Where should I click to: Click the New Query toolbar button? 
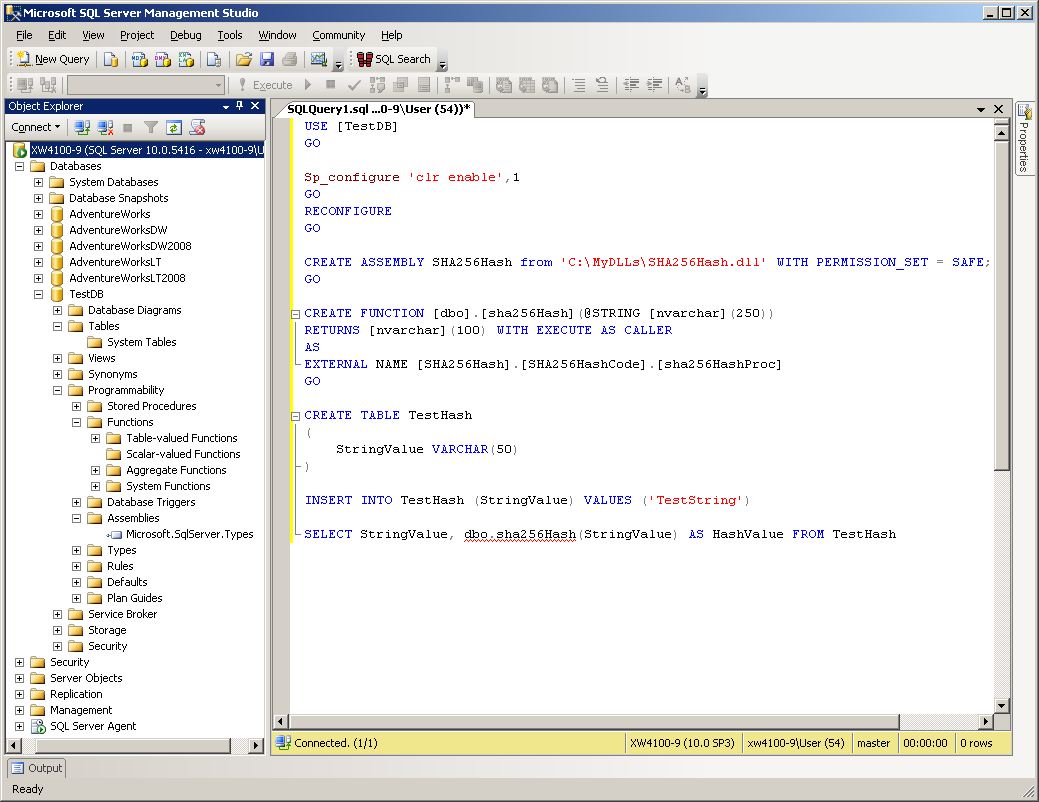53,59
